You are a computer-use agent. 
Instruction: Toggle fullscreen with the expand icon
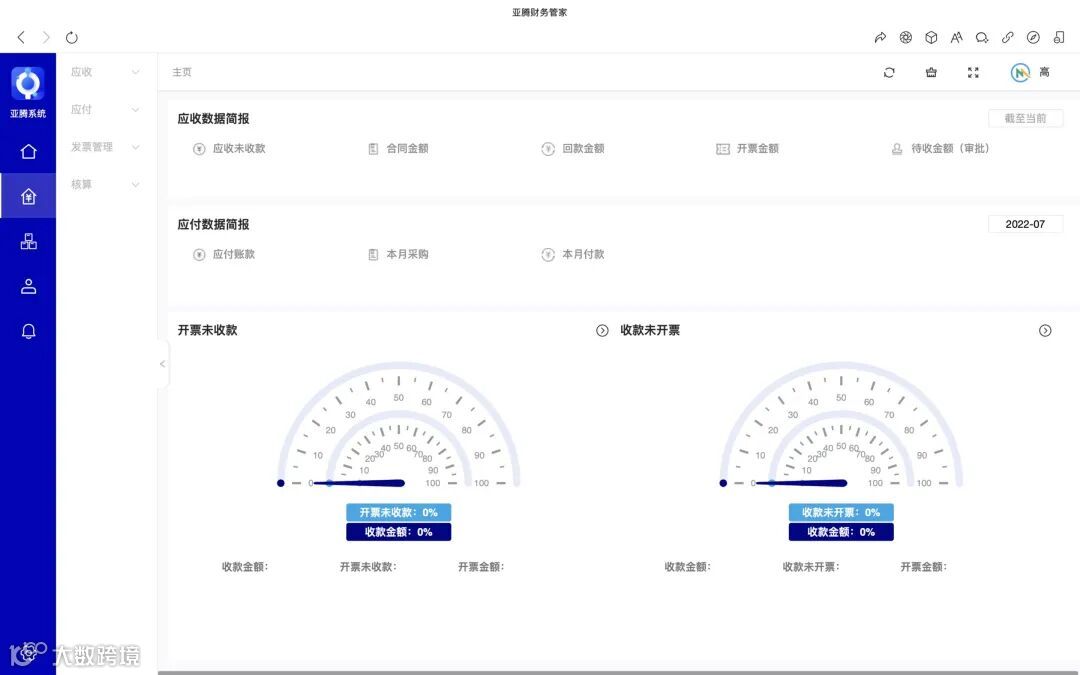pos(973,72)
